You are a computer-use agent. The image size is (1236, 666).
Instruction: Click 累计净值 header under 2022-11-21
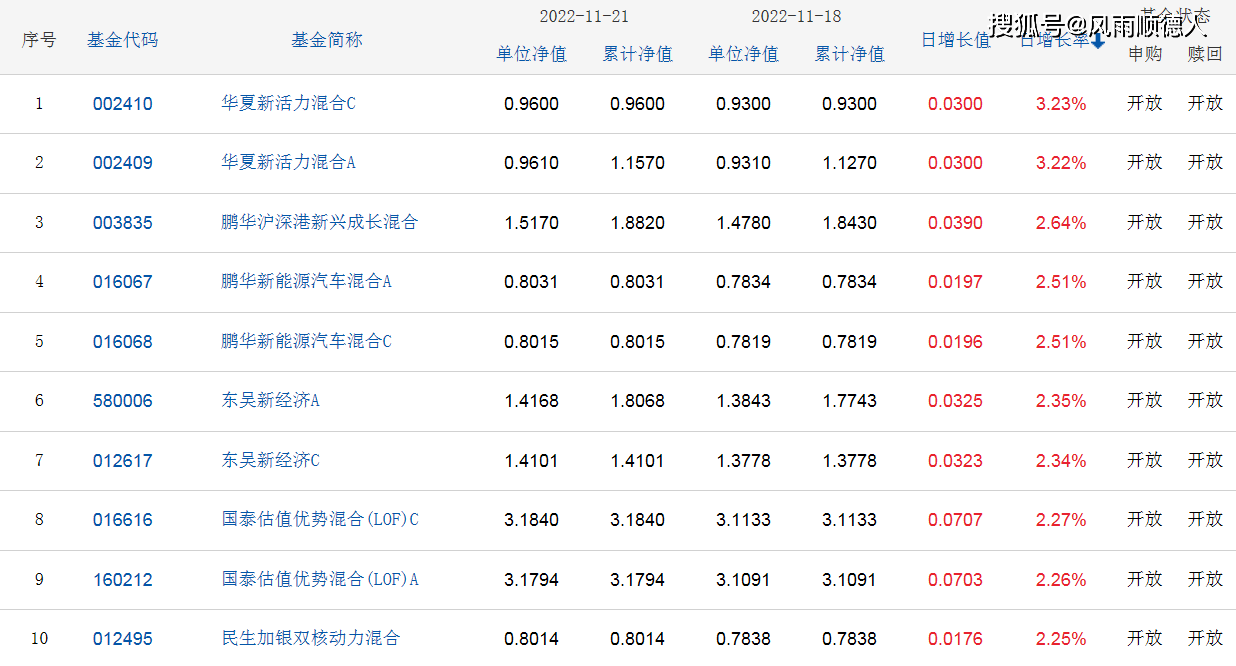point(637,54)
